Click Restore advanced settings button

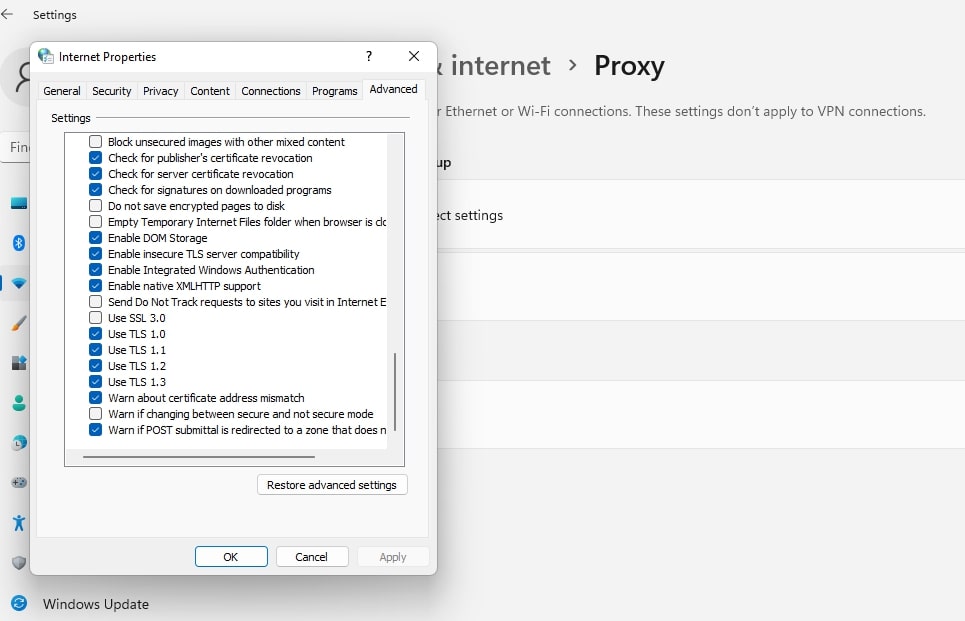[332, 485]
